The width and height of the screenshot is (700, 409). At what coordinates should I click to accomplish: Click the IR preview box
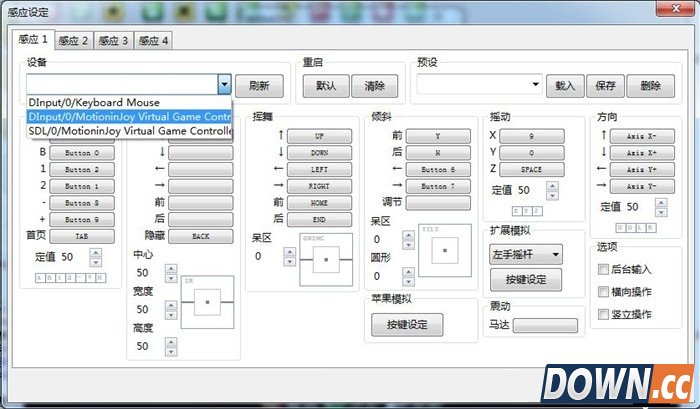coord(207,302)
